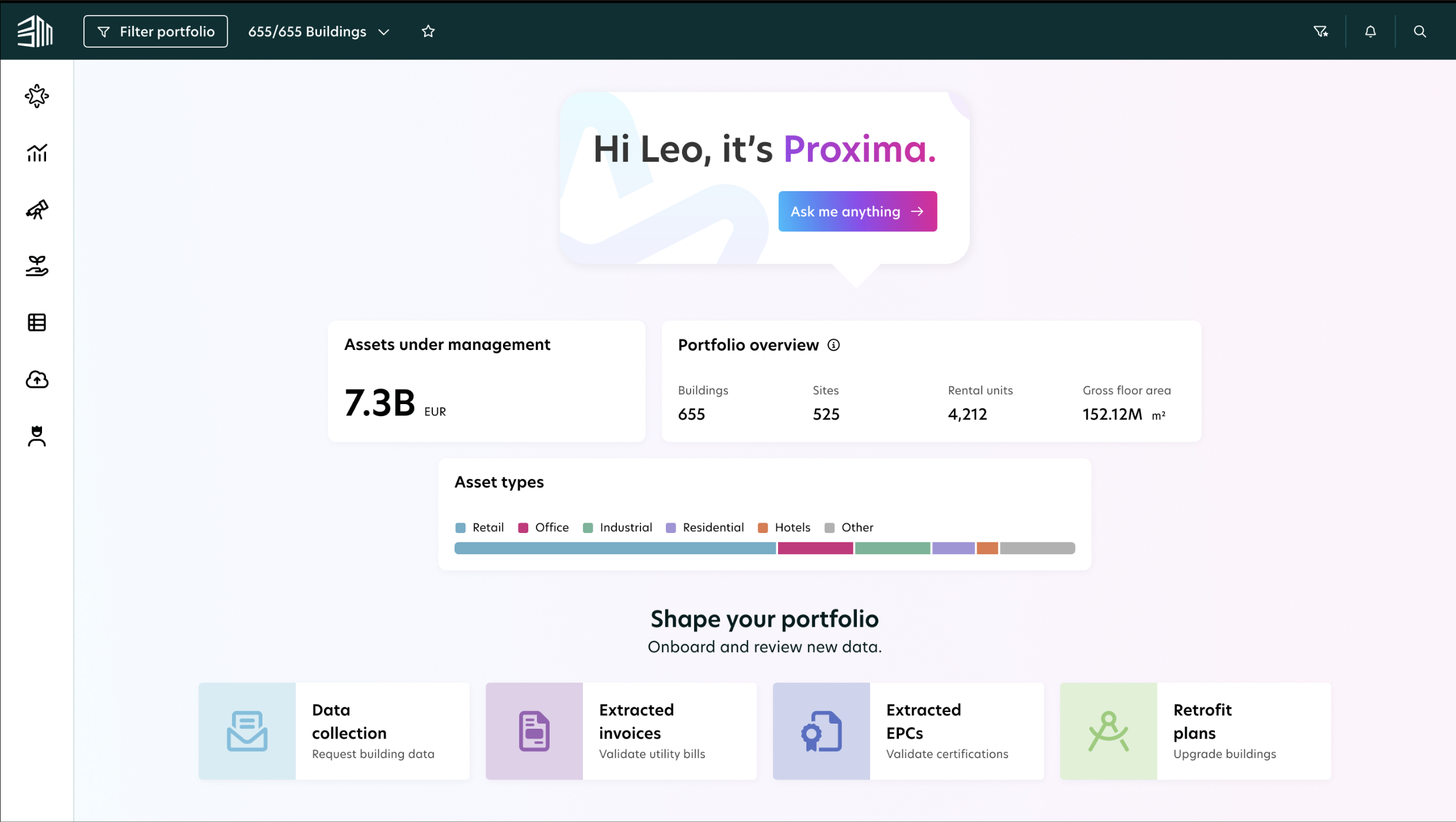This screenshot has width=1456, height=822.
Task: Click the Office legend swatch
Action: (x=523, y=528)
